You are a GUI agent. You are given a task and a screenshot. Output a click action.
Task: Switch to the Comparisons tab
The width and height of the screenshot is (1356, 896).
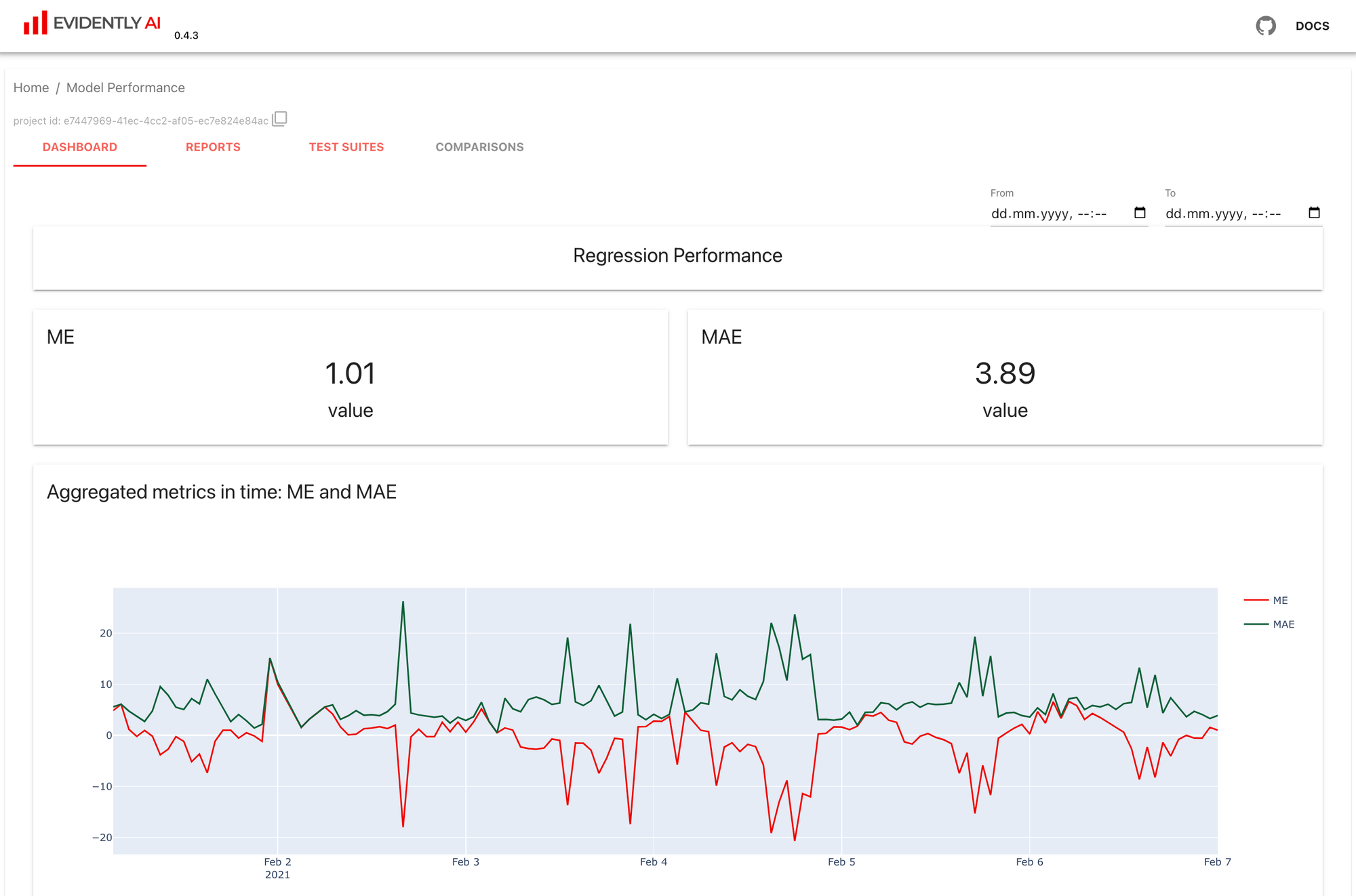pos(479,147)
